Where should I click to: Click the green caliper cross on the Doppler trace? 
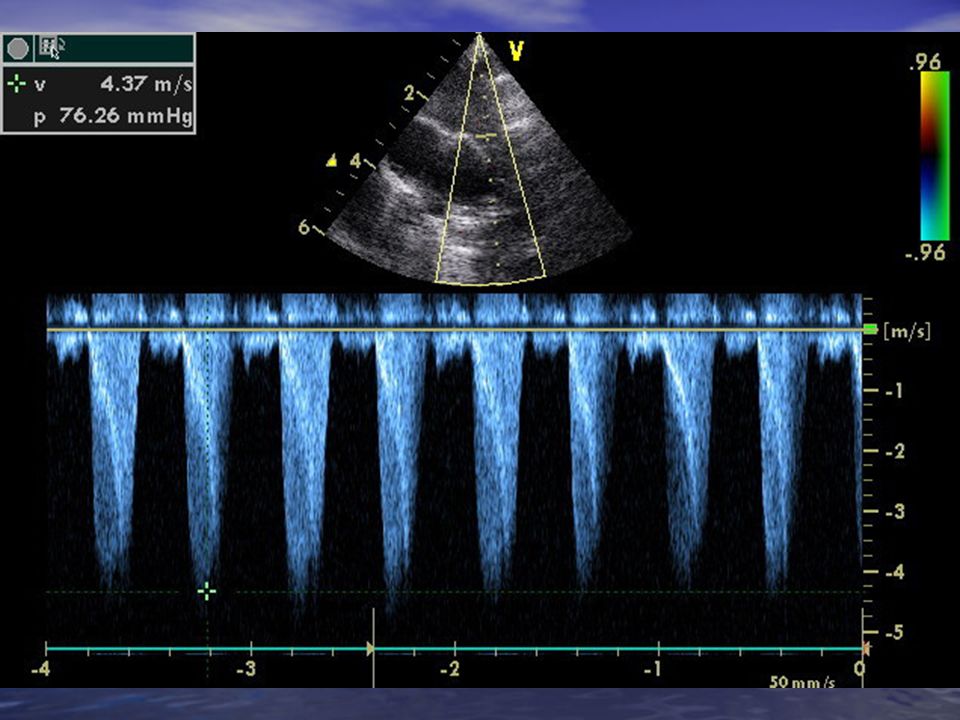point(207,591)
